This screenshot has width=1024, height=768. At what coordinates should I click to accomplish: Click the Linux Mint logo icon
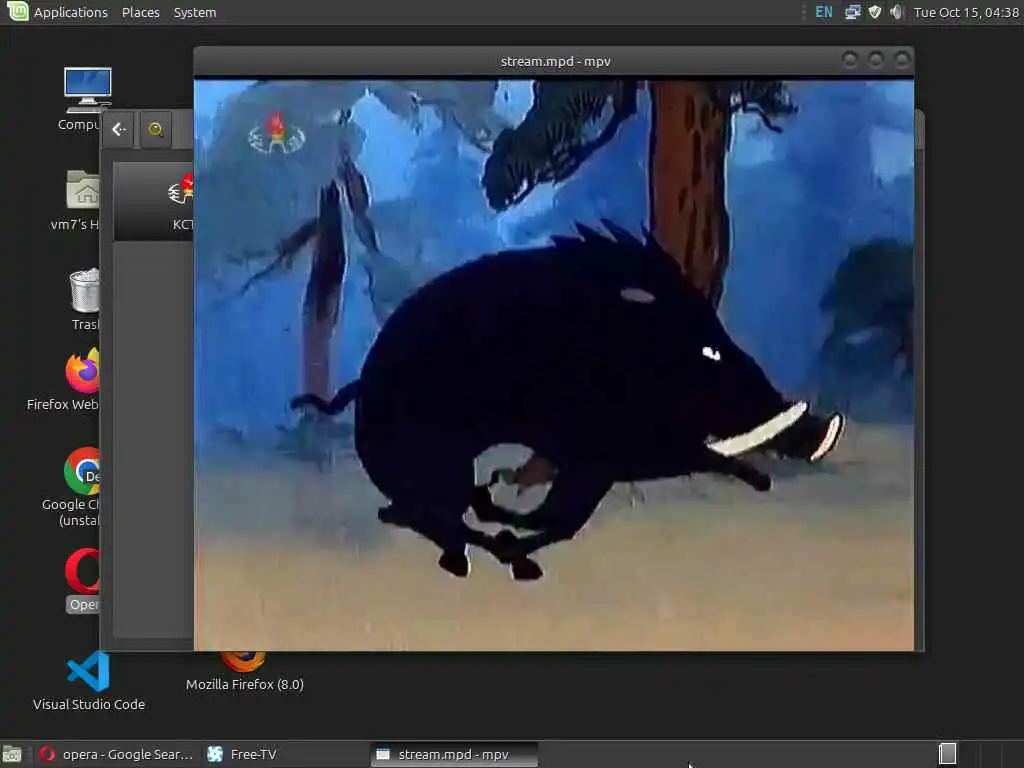point(18,12)
